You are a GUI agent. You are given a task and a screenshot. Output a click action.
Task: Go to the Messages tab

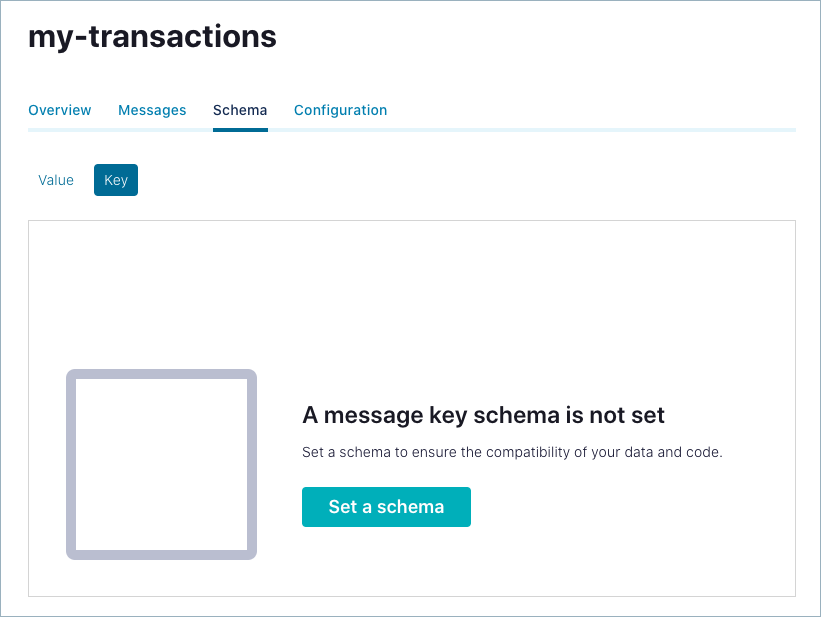pos(152,110)
